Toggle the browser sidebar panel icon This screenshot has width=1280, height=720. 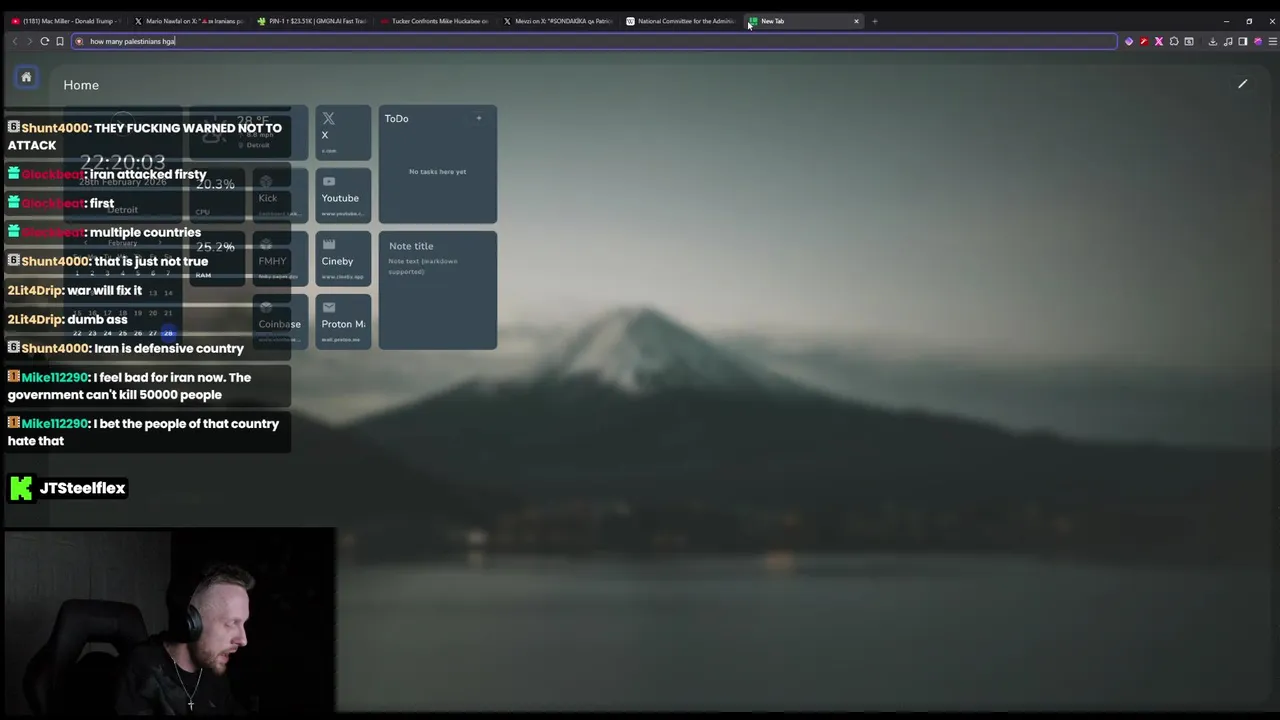tap(1242, 41)
